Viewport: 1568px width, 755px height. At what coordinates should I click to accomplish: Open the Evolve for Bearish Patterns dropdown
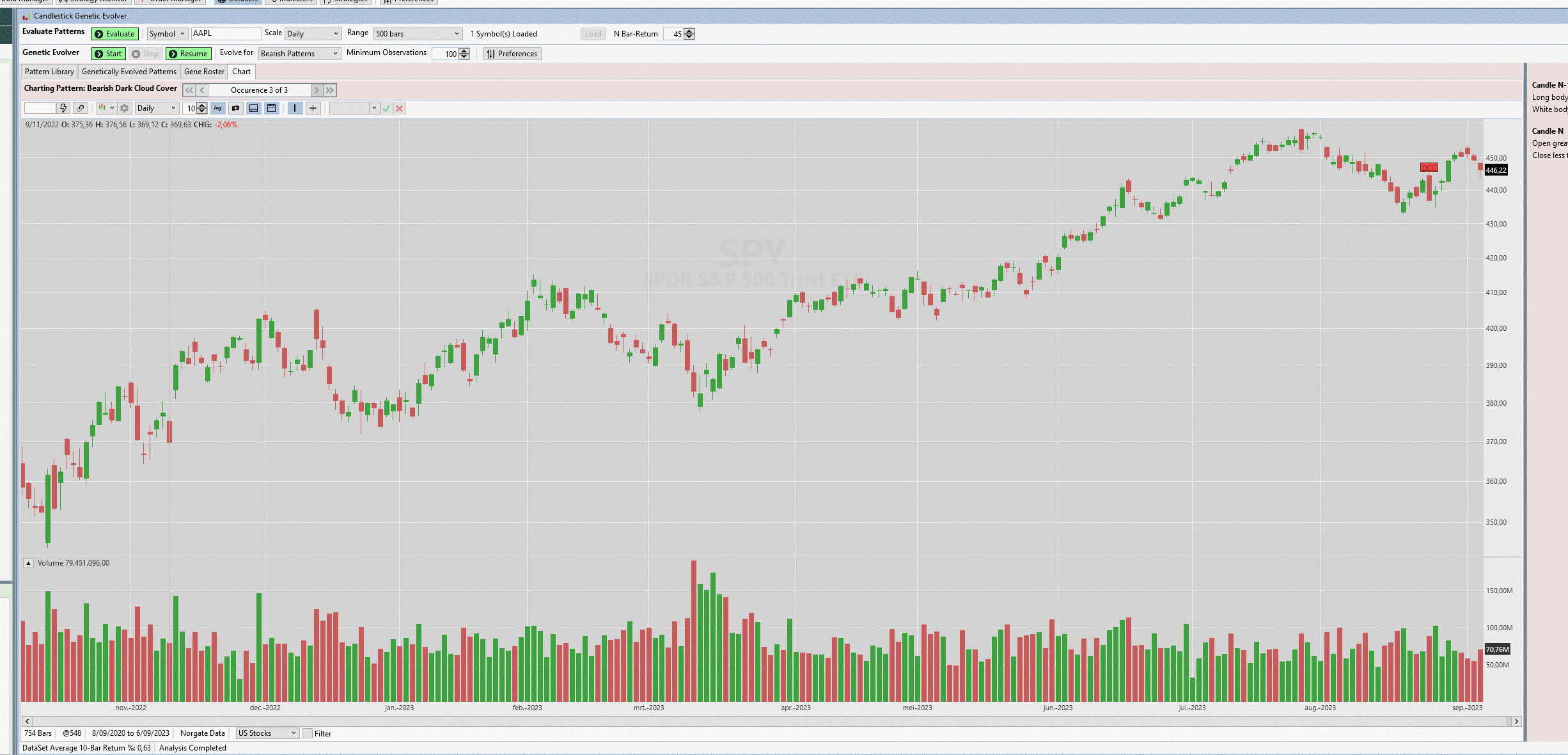click(299, 54)
